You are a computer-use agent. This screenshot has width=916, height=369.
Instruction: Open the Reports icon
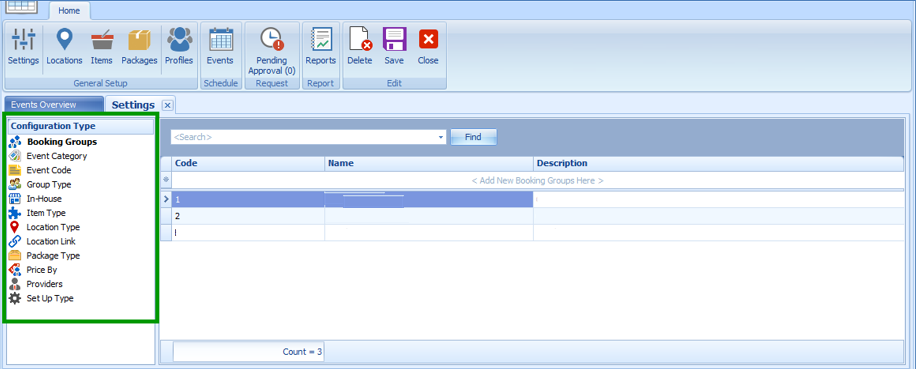point(321,47)
